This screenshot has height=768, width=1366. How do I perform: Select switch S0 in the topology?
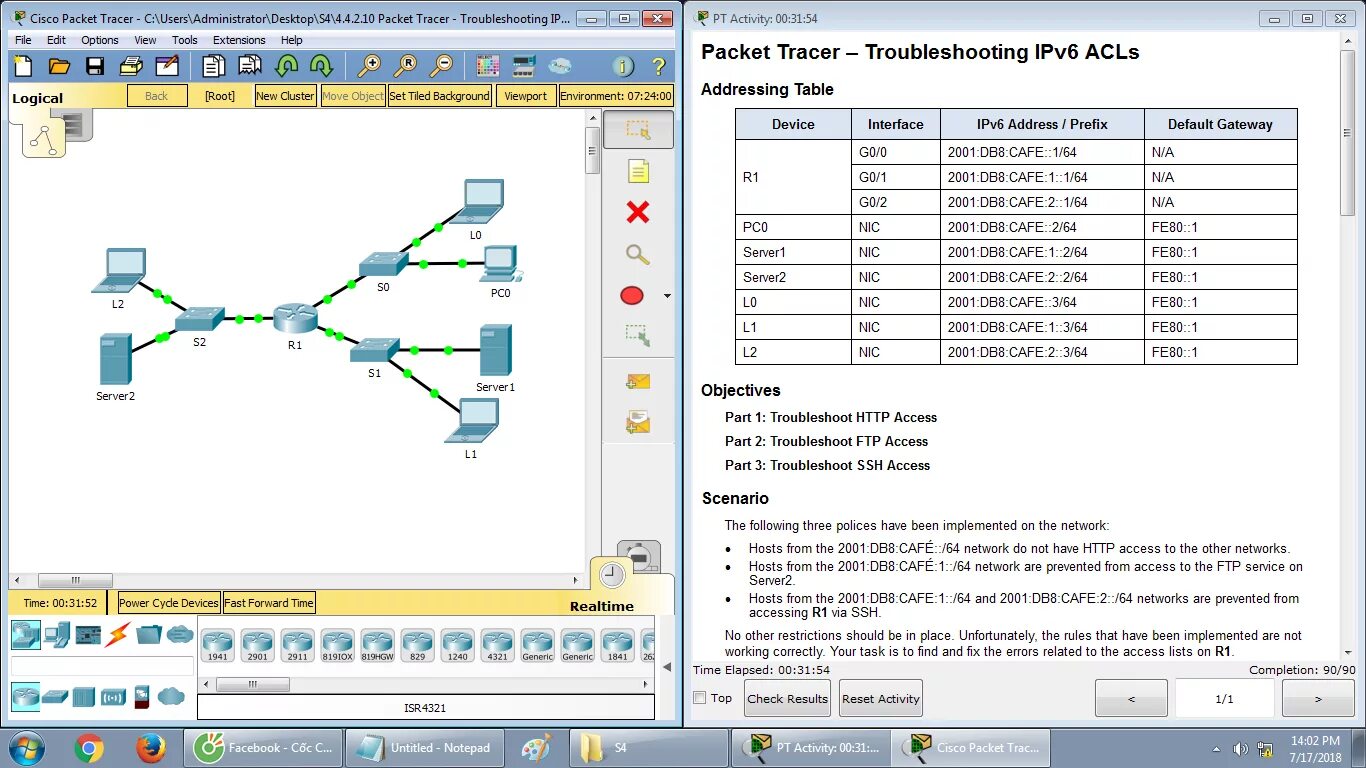pos(384,264)
